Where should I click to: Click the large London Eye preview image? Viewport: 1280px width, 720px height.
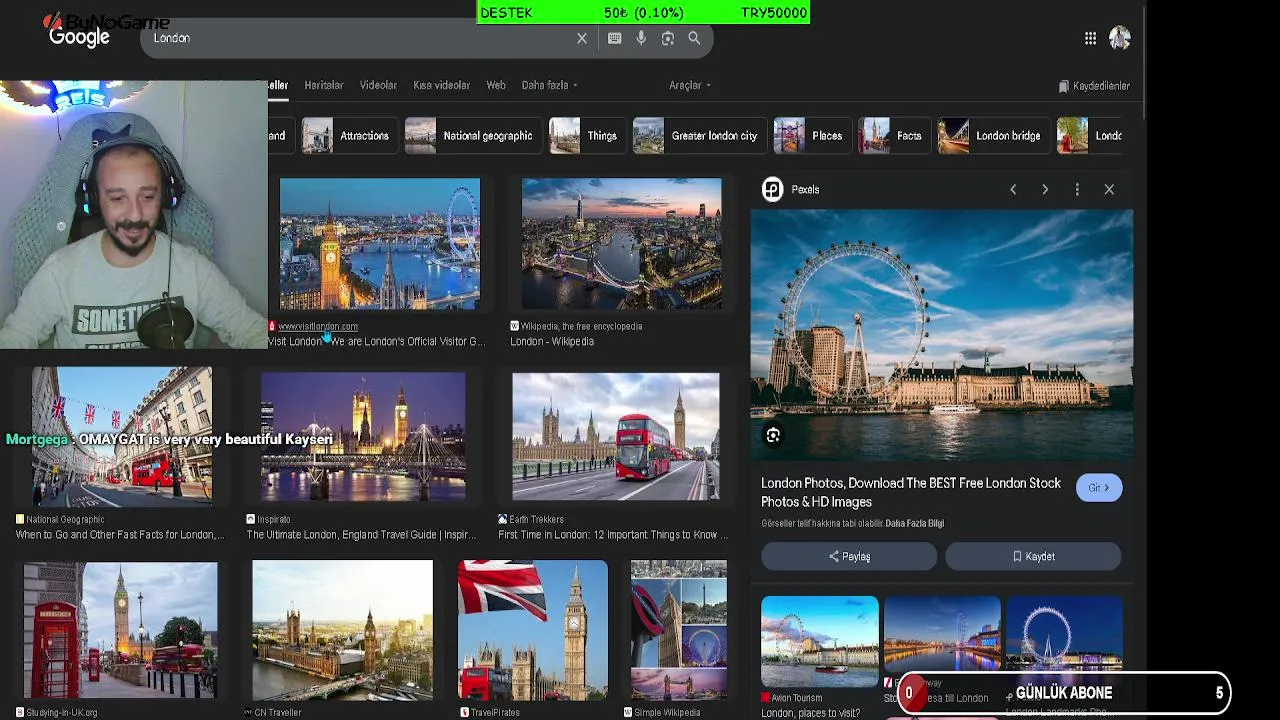click(x=941, y=334)
